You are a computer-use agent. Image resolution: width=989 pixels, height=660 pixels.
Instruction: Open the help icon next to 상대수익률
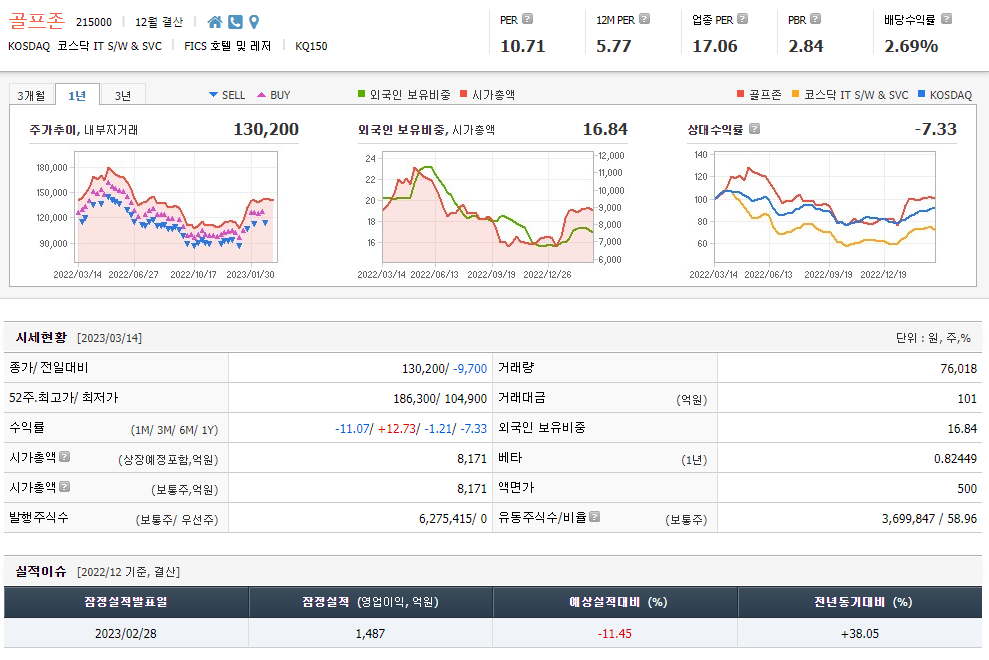click(754, 129)
